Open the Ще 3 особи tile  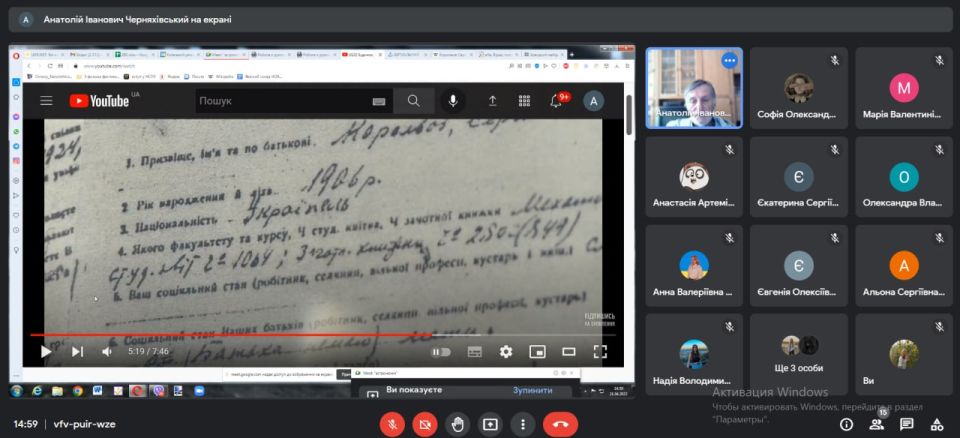(x=799, y=355)
